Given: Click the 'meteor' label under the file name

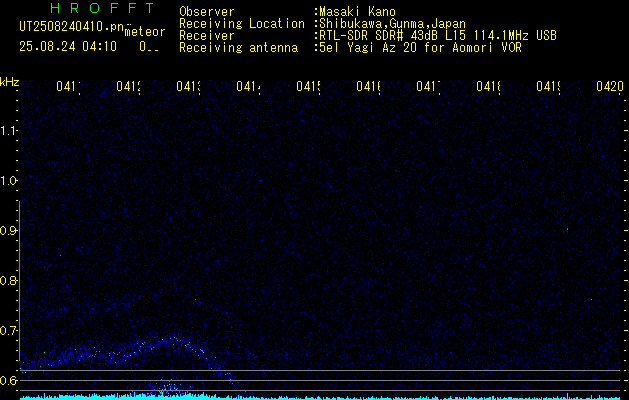Looking at the screenshot, I should (x=145, y=32).
